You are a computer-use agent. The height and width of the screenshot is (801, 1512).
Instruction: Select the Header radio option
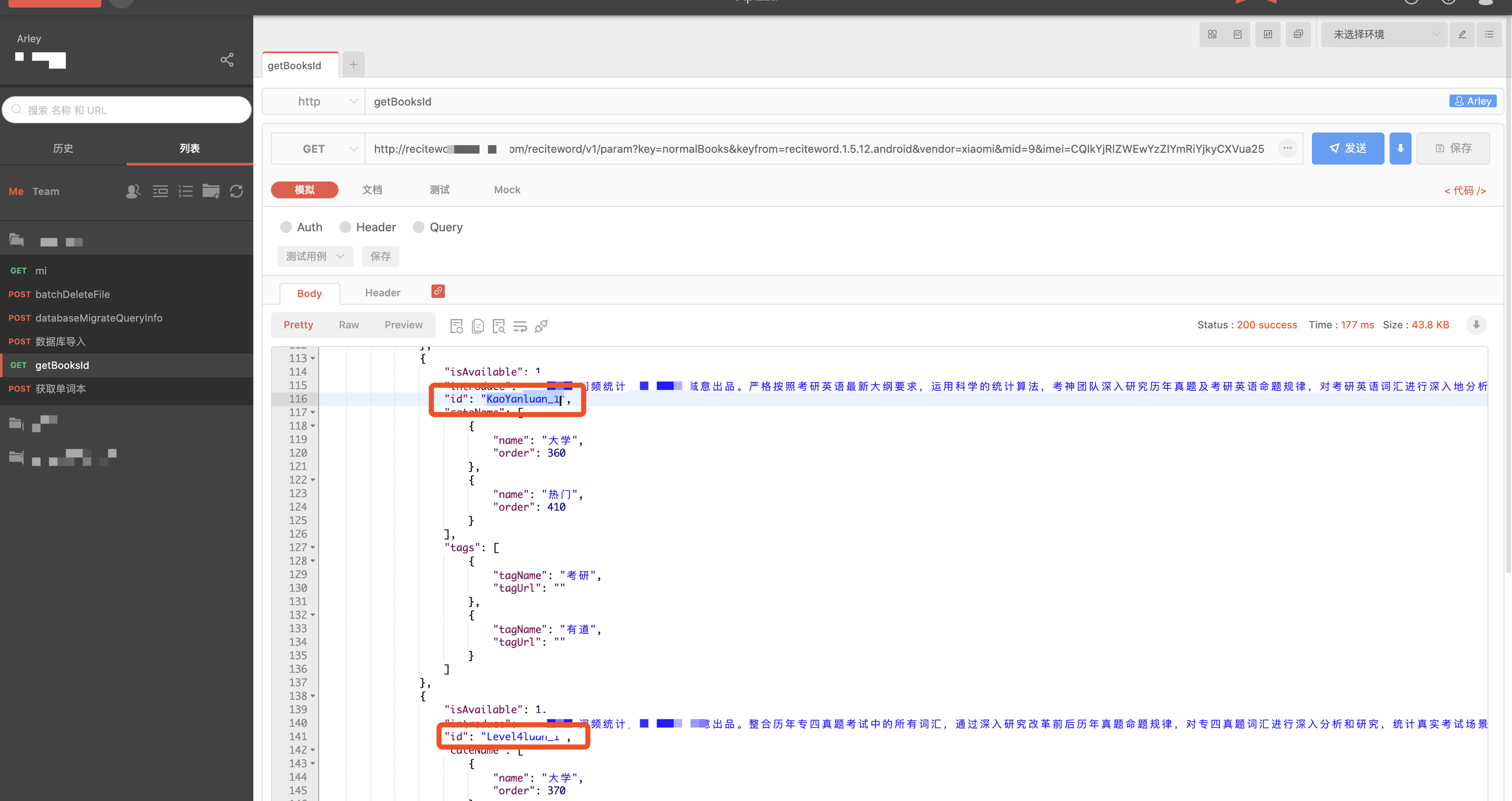coord(345,227)
